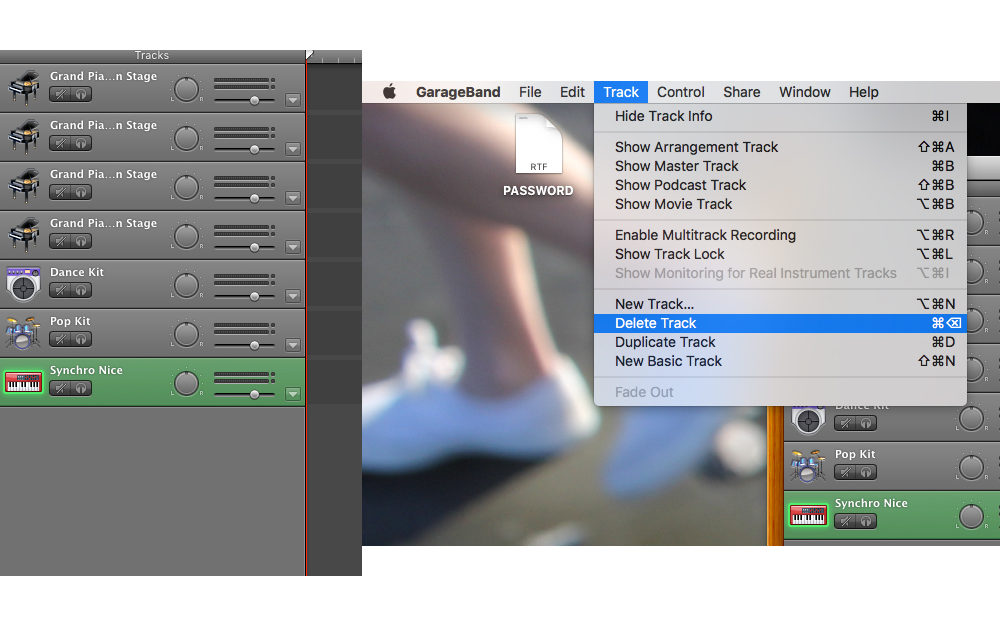Viewport: 1000px width, 622px height.
Task: Close the highlighted Track menu in menu bar
Action: point(621,92)
